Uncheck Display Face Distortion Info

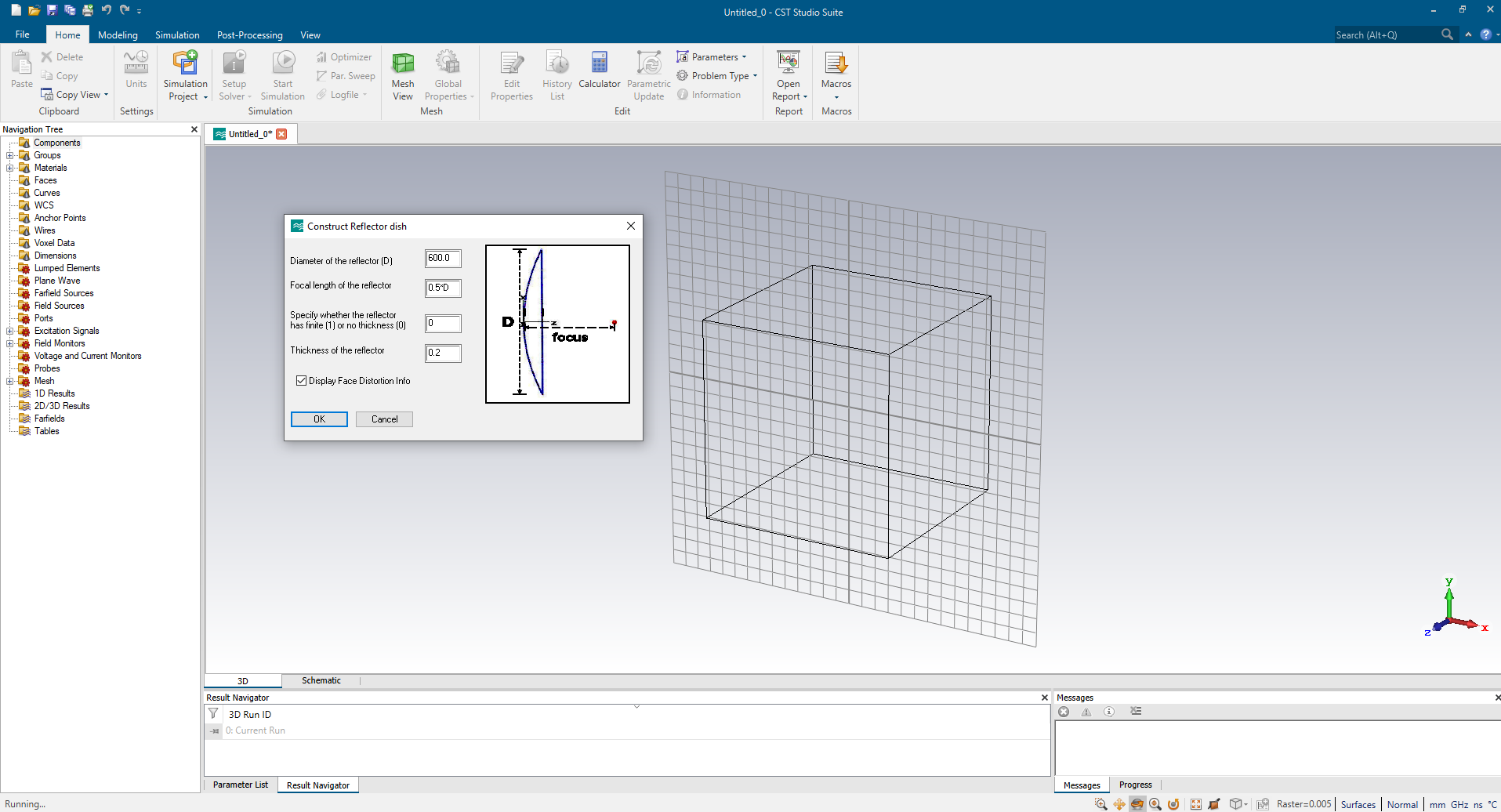pos(301,381)
